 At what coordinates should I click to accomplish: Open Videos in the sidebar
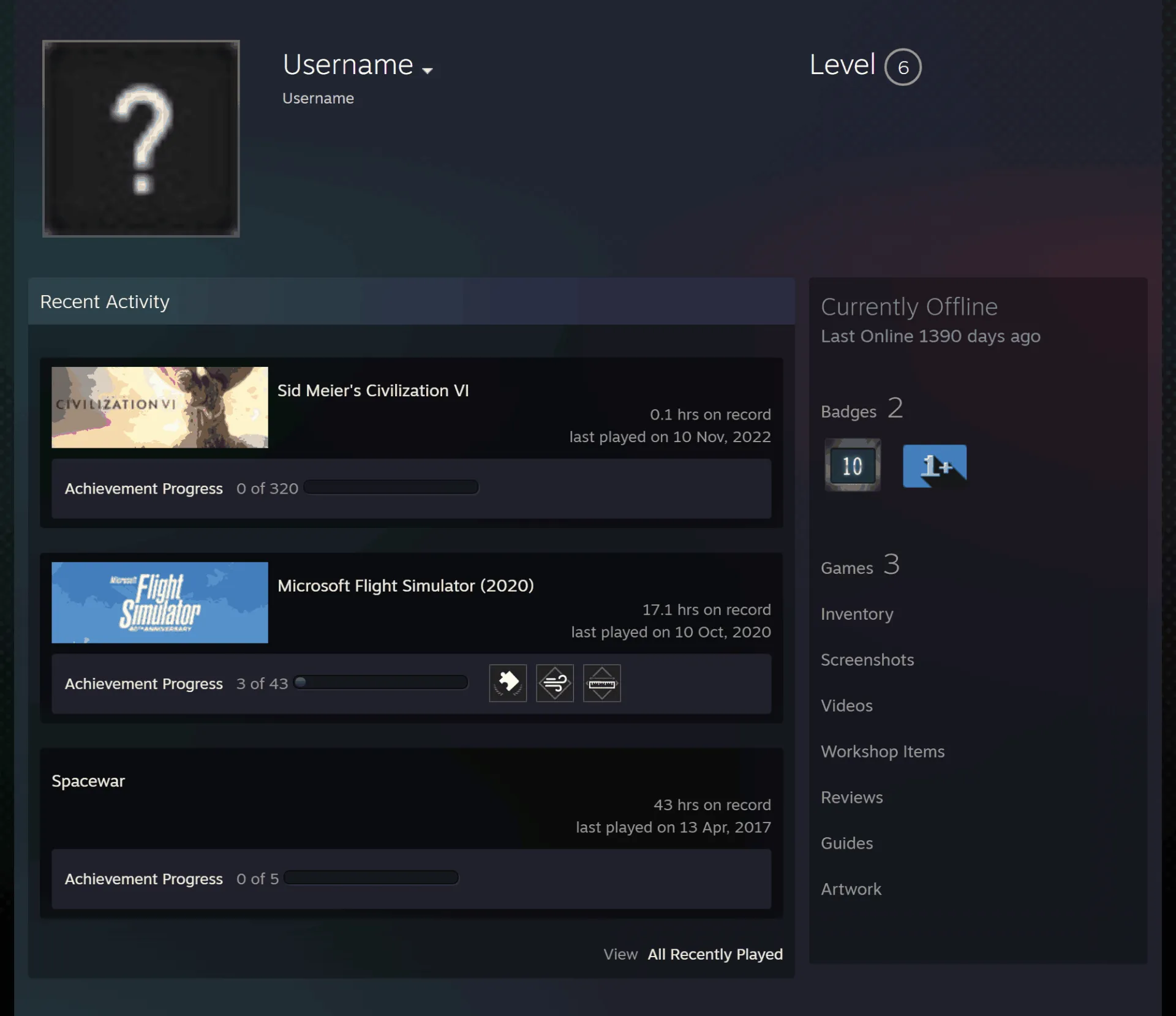pos(846,706)
